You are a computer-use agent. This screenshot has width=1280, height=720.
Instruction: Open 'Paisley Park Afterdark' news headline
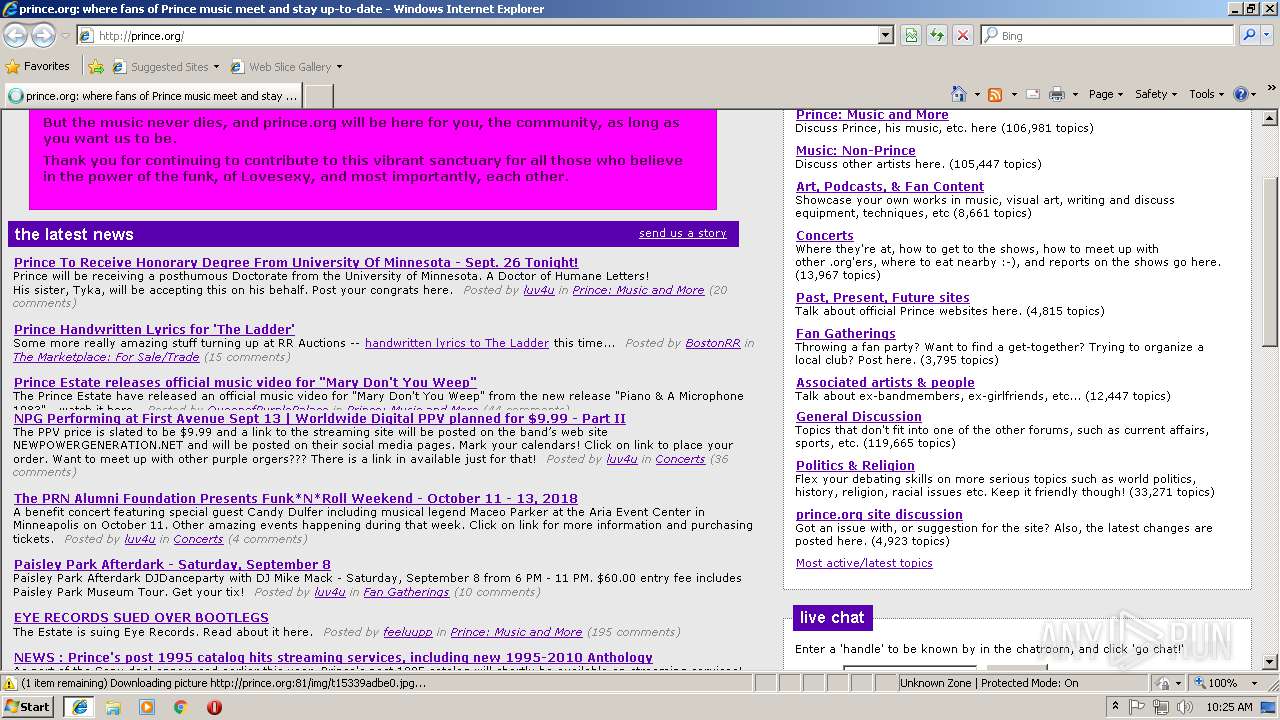coord(172,564)
